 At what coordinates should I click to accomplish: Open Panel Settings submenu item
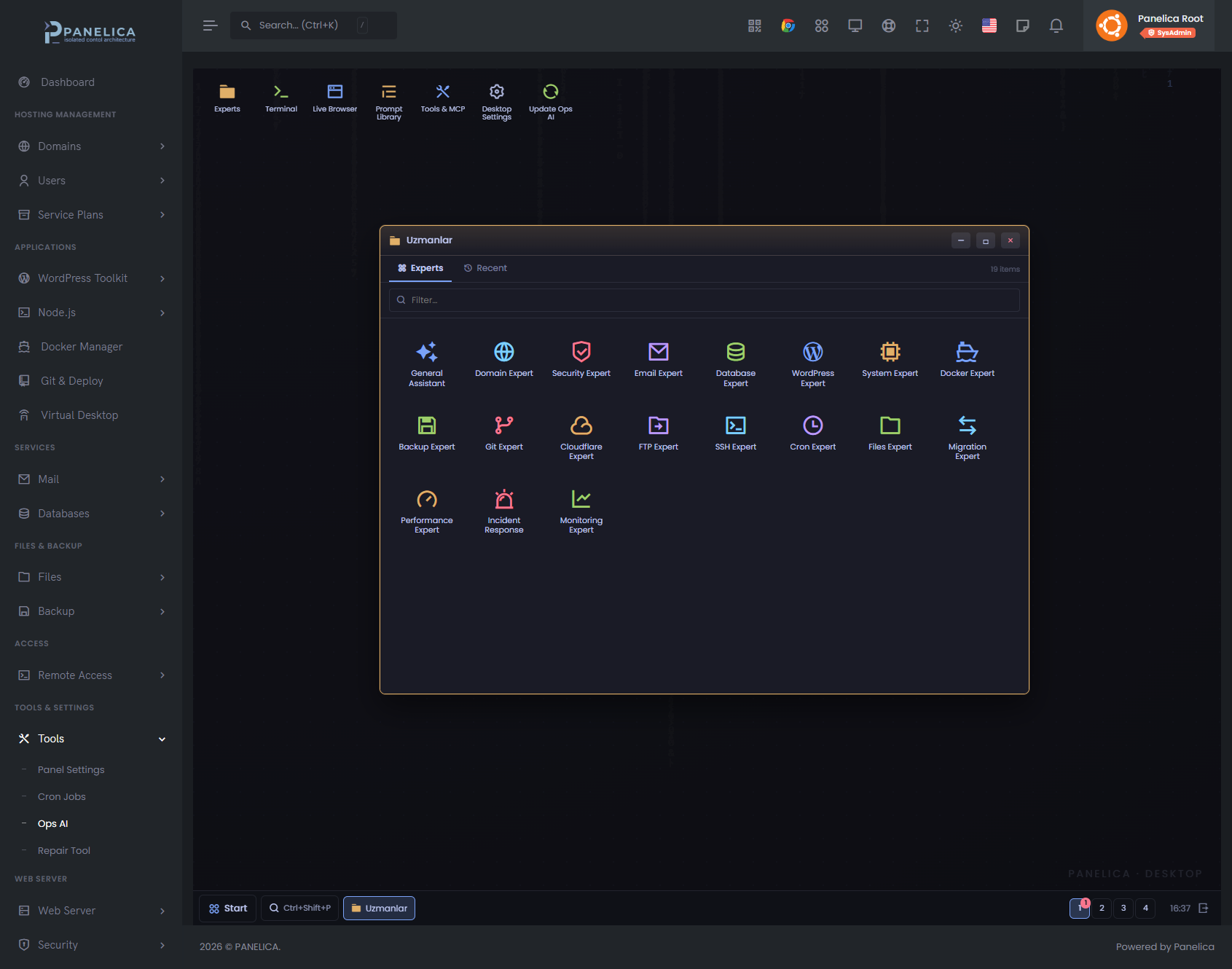[71, 770]
